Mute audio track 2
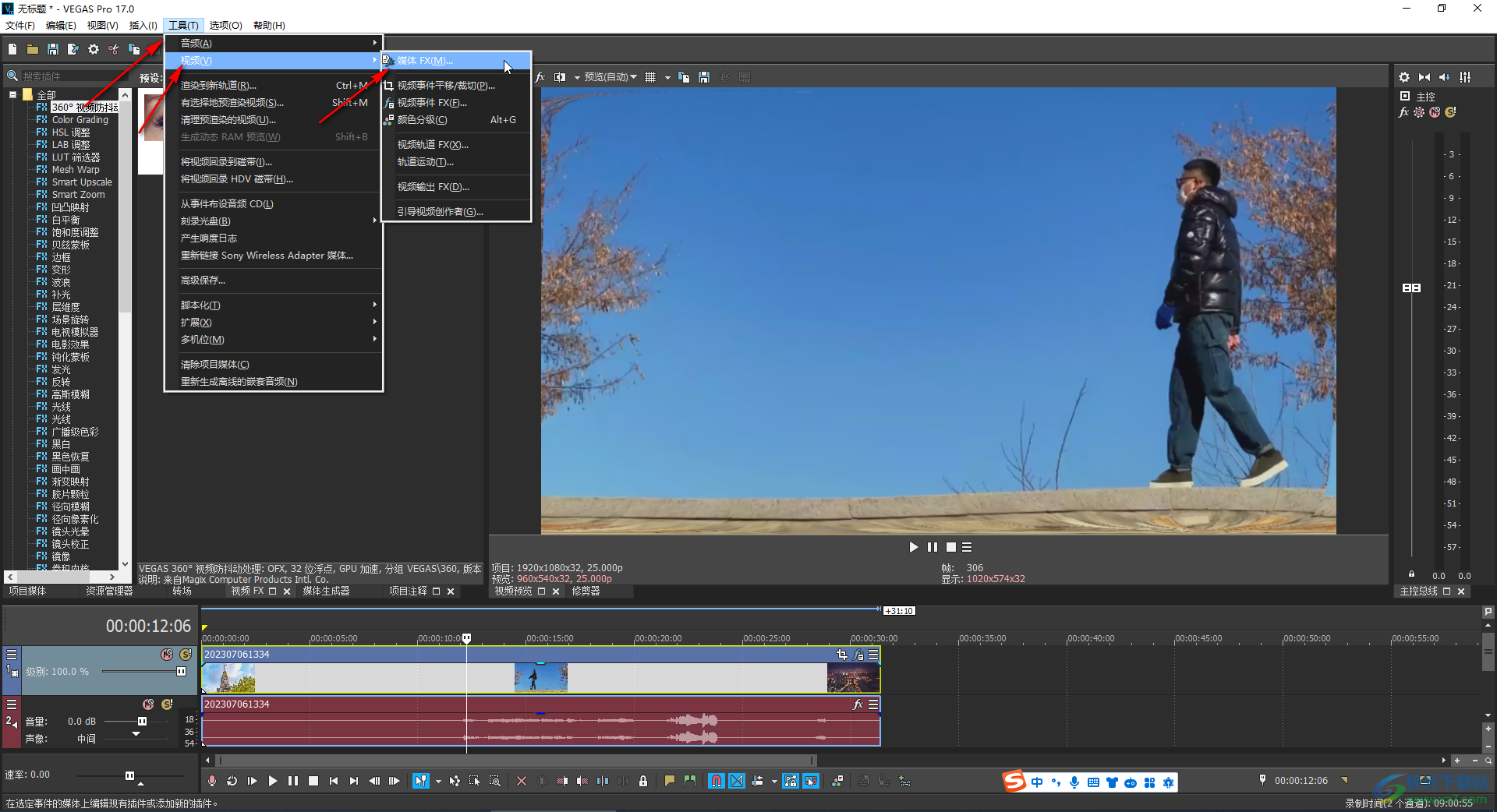 coord(148,704)
